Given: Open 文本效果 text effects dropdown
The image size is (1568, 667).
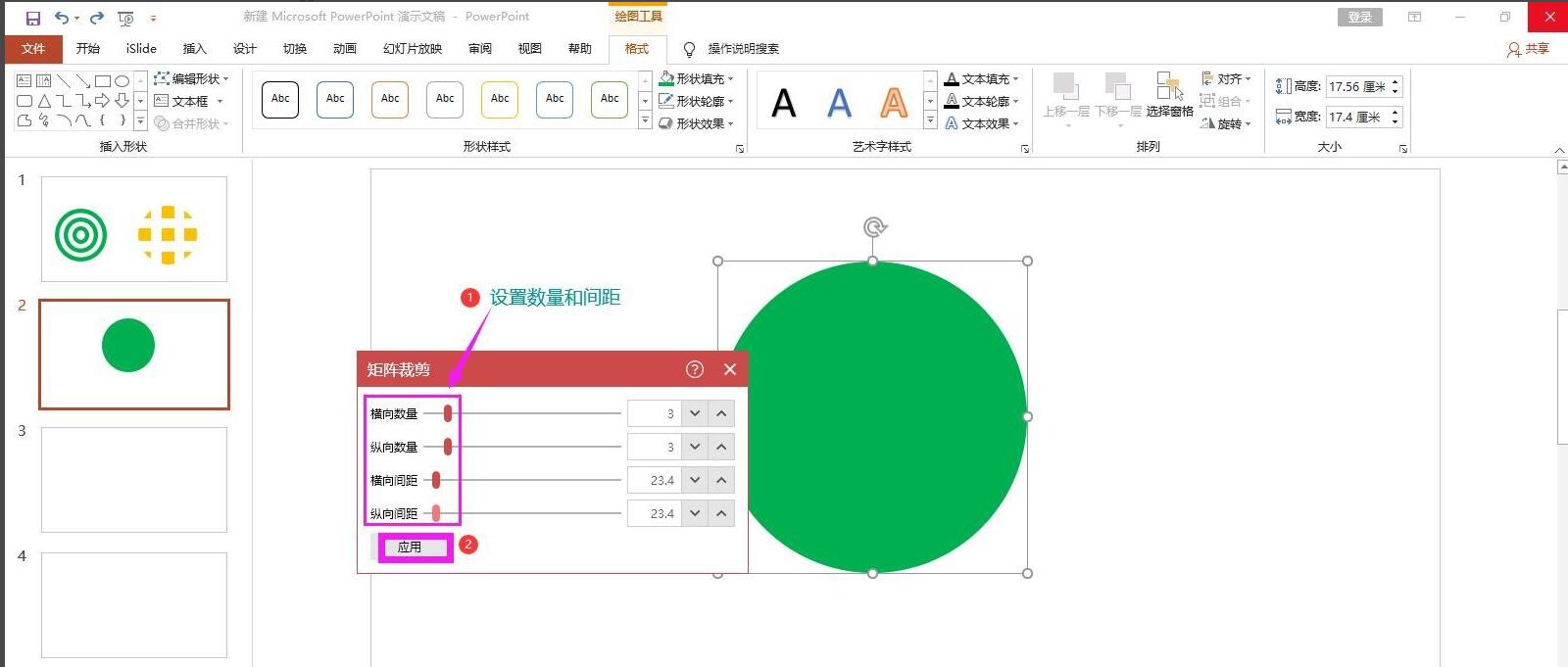Looking at the screenshot, I should point(982,123).
